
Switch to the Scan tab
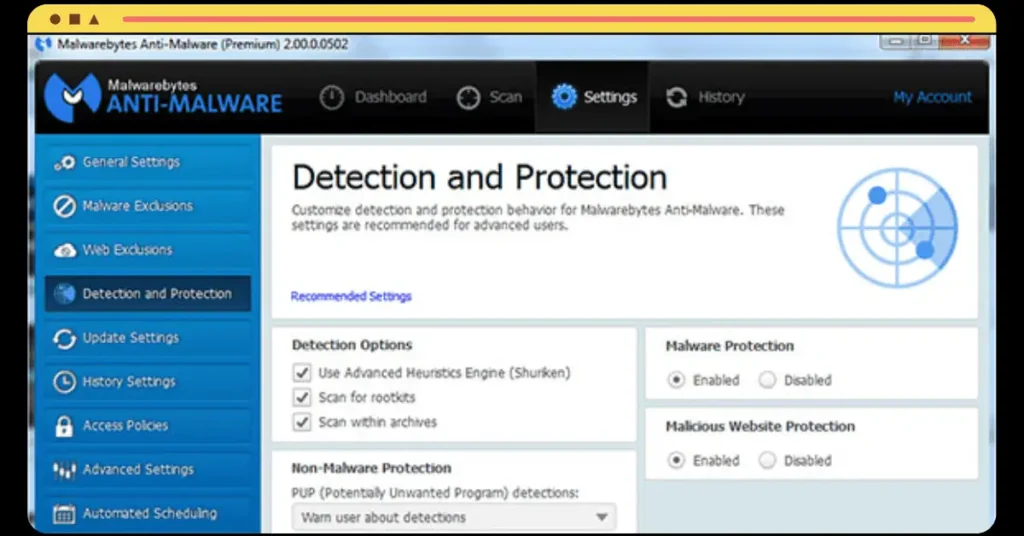489,97
